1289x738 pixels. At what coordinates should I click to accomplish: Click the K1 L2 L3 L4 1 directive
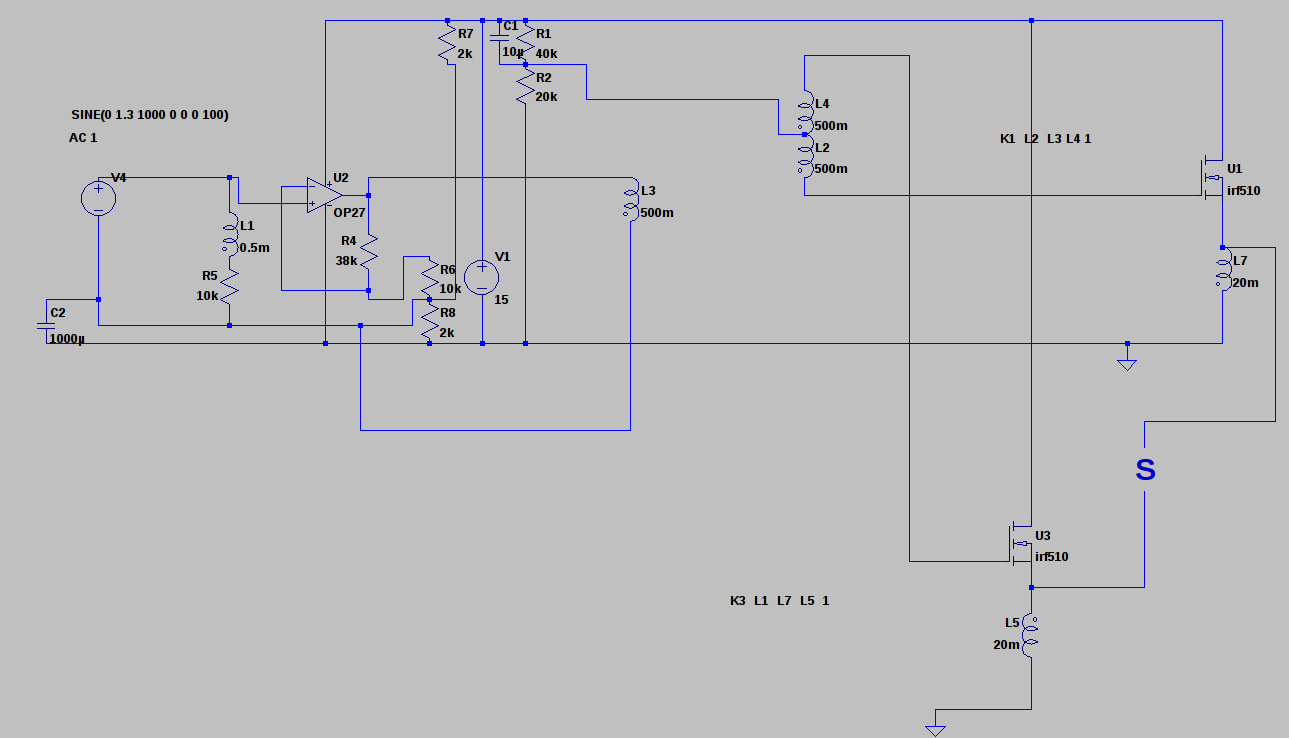pyautogui.click(x=1045, y=139)
